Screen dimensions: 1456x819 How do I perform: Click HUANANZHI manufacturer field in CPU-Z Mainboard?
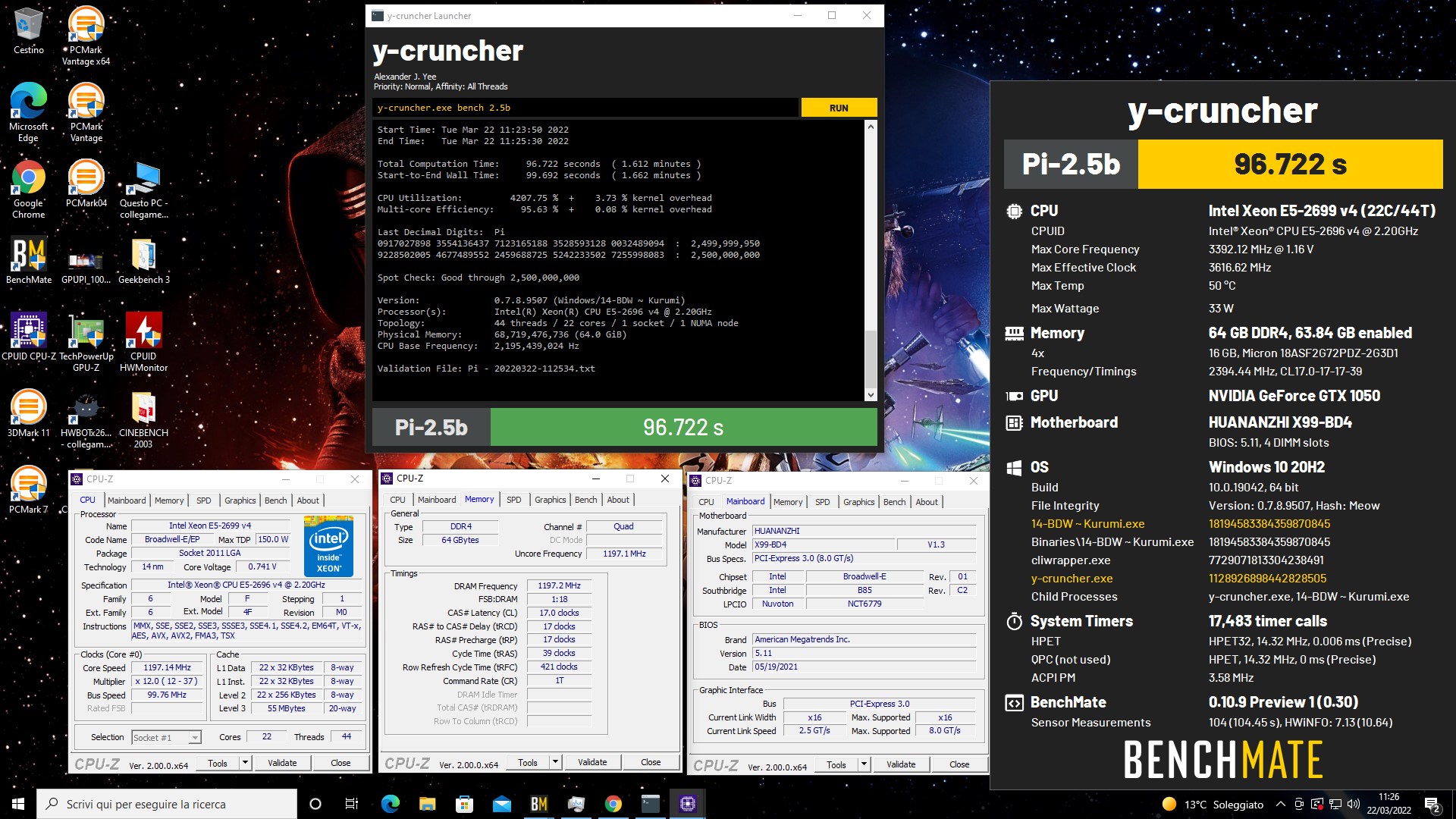864,531
